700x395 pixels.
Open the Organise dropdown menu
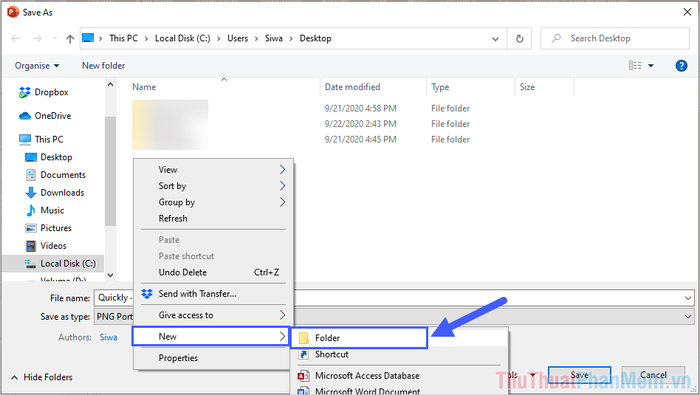point(37,66)
